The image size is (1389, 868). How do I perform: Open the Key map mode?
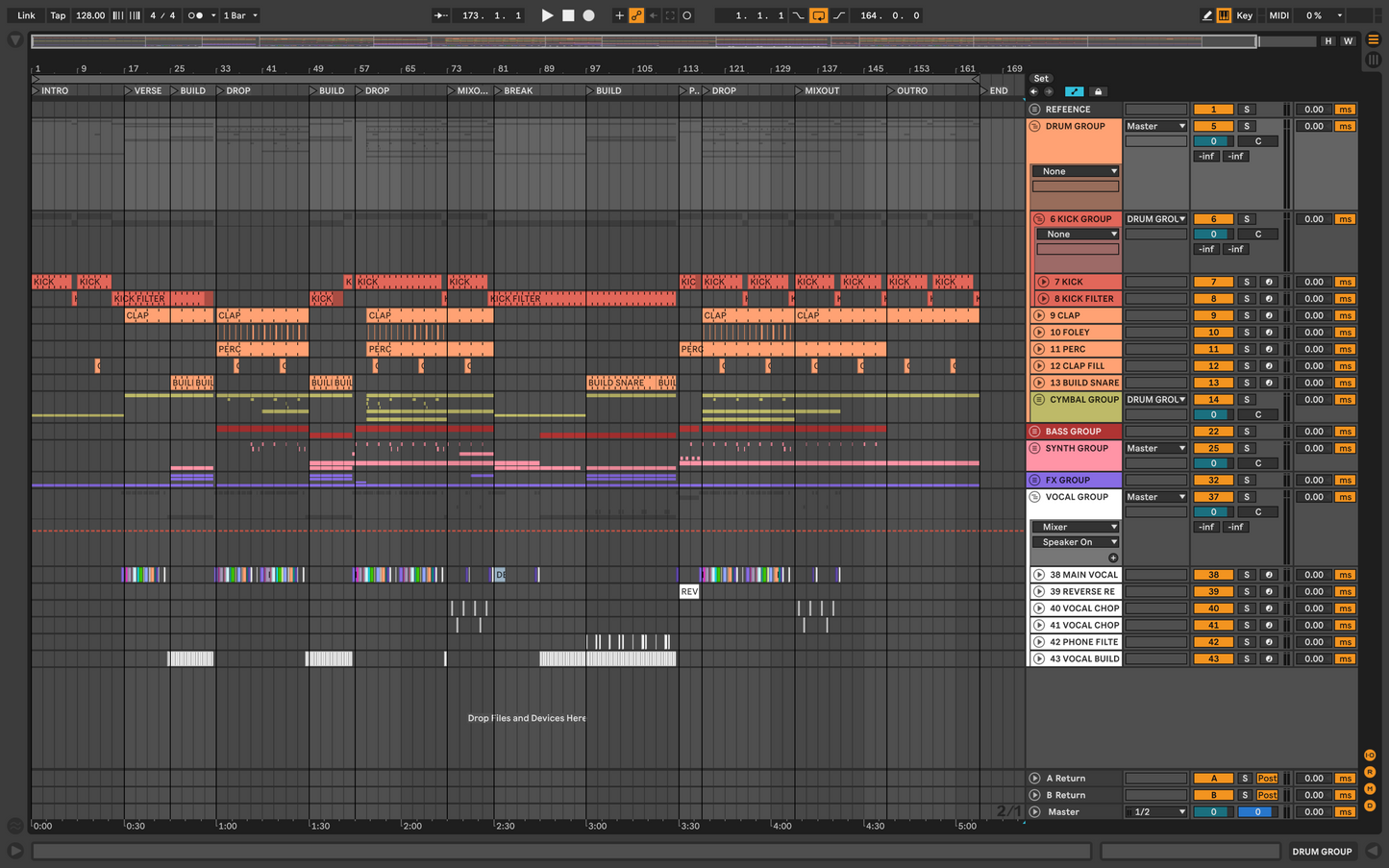(1245, 15)
